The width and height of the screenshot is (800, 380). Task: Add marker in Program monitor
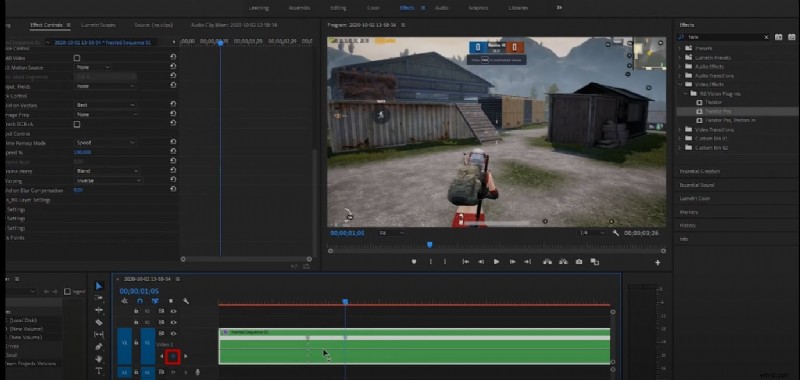[x=414, y=262]
